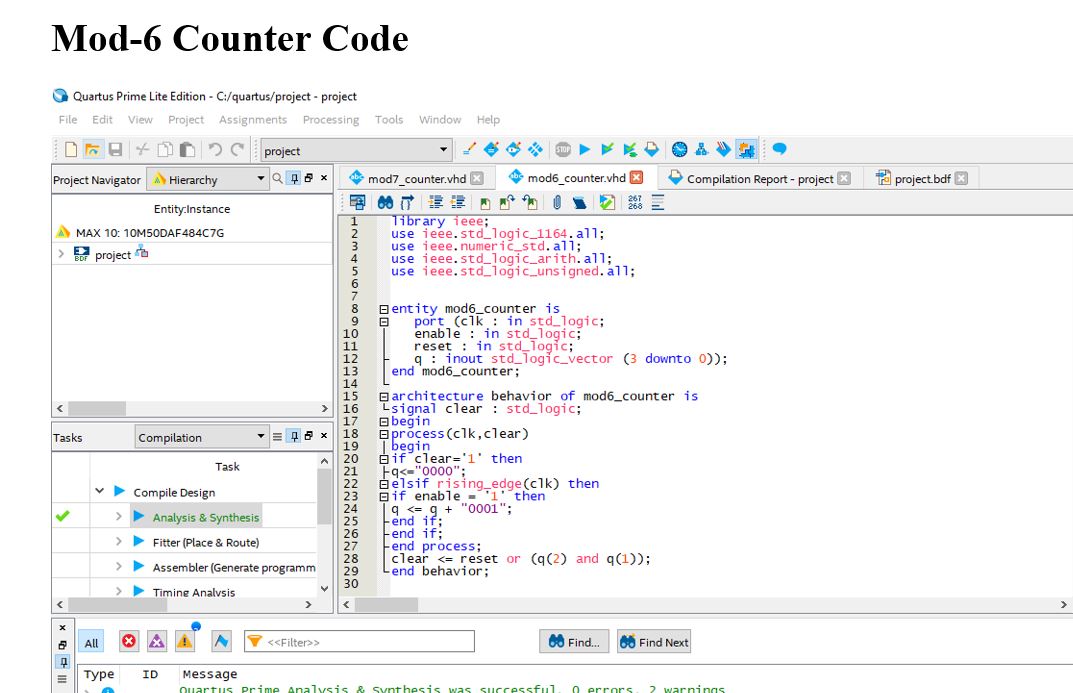
Task: Select the Find binoculars icon in editor toolbar
Action: point(386,201)
